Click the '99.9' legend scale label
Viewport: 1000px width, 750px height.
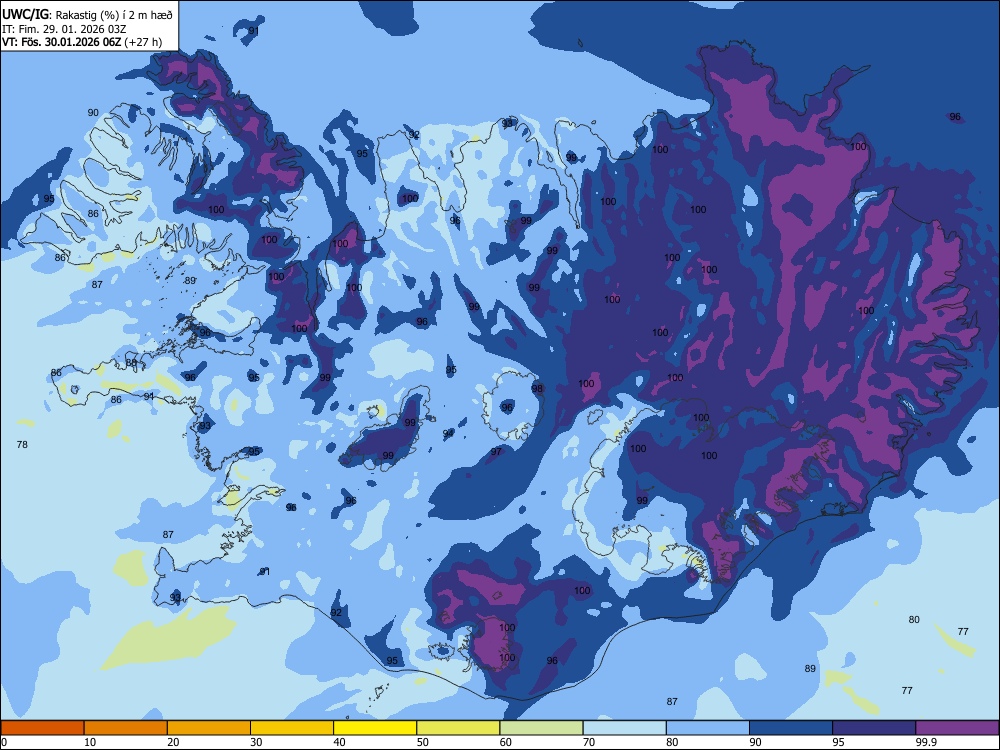[926, 742]
